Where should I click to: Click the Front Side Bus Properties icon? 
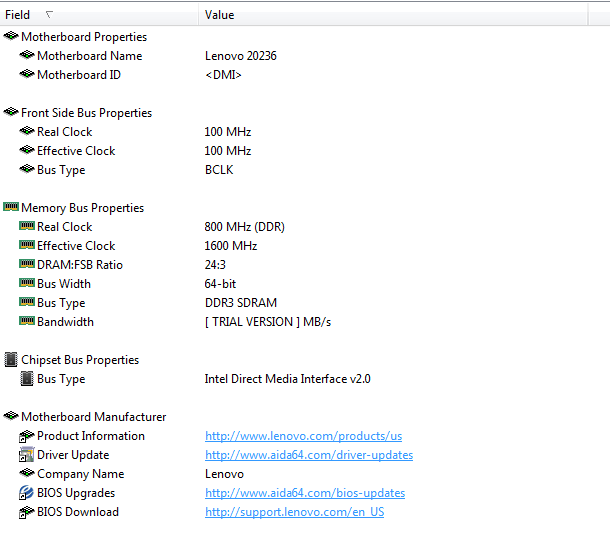coord(11,112)
